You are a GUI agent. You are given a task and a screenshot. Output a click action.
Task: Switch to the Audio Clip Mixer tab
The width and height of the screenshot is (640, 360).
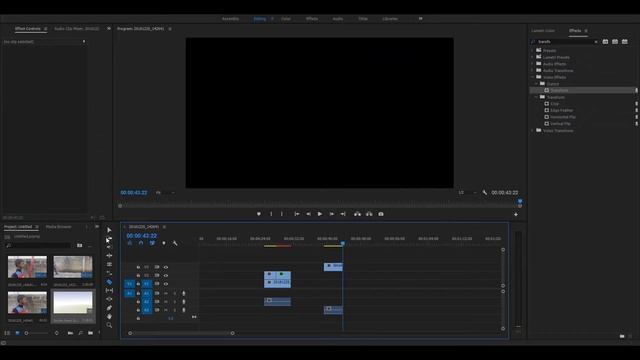77,29
